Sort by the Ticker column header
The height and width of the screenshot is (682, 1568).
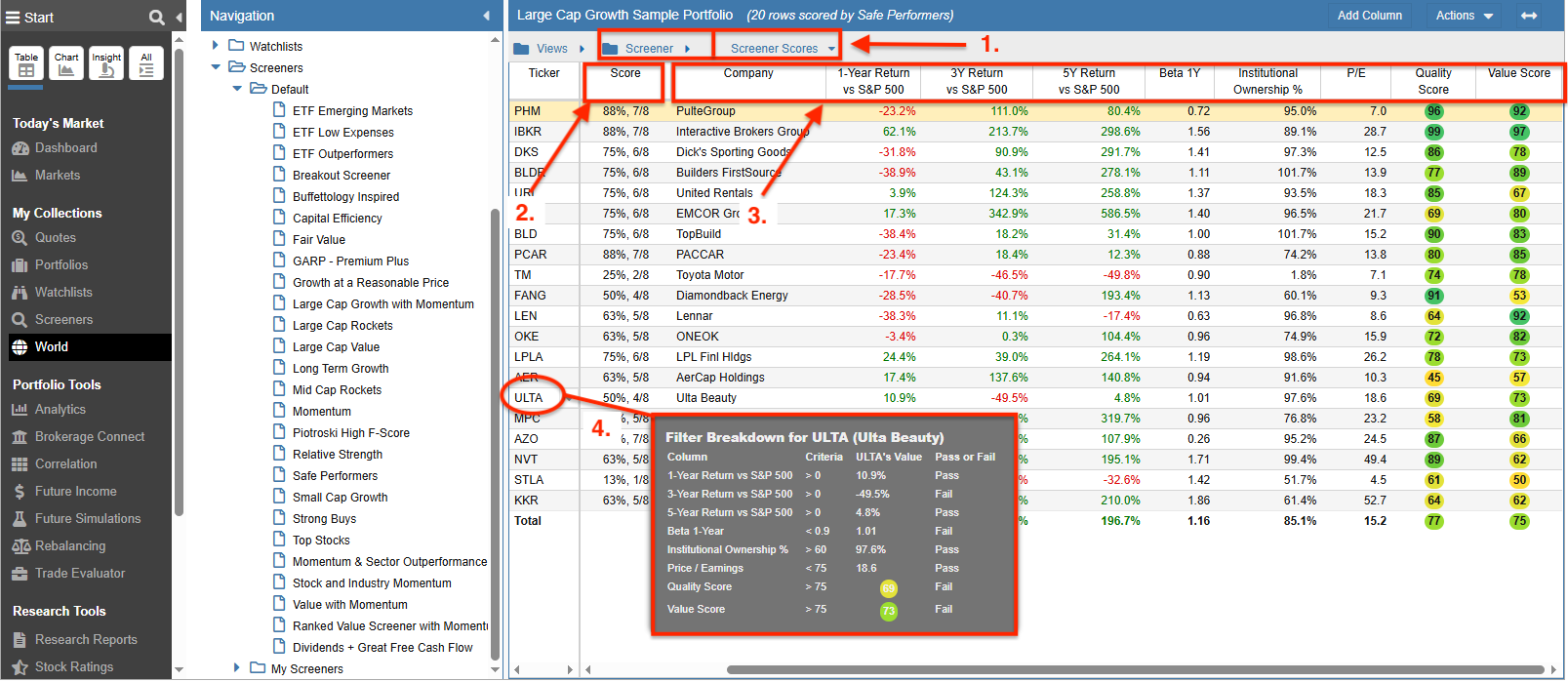tap(544, 73)
